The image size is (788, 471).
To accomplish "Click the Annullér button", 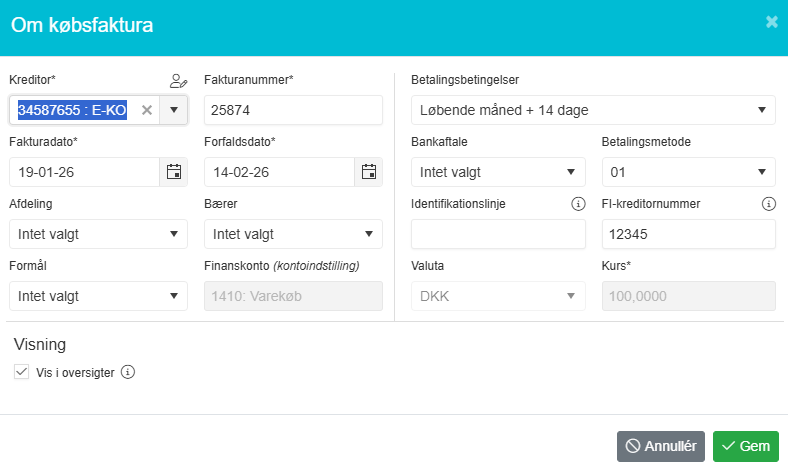I will 661,446.
